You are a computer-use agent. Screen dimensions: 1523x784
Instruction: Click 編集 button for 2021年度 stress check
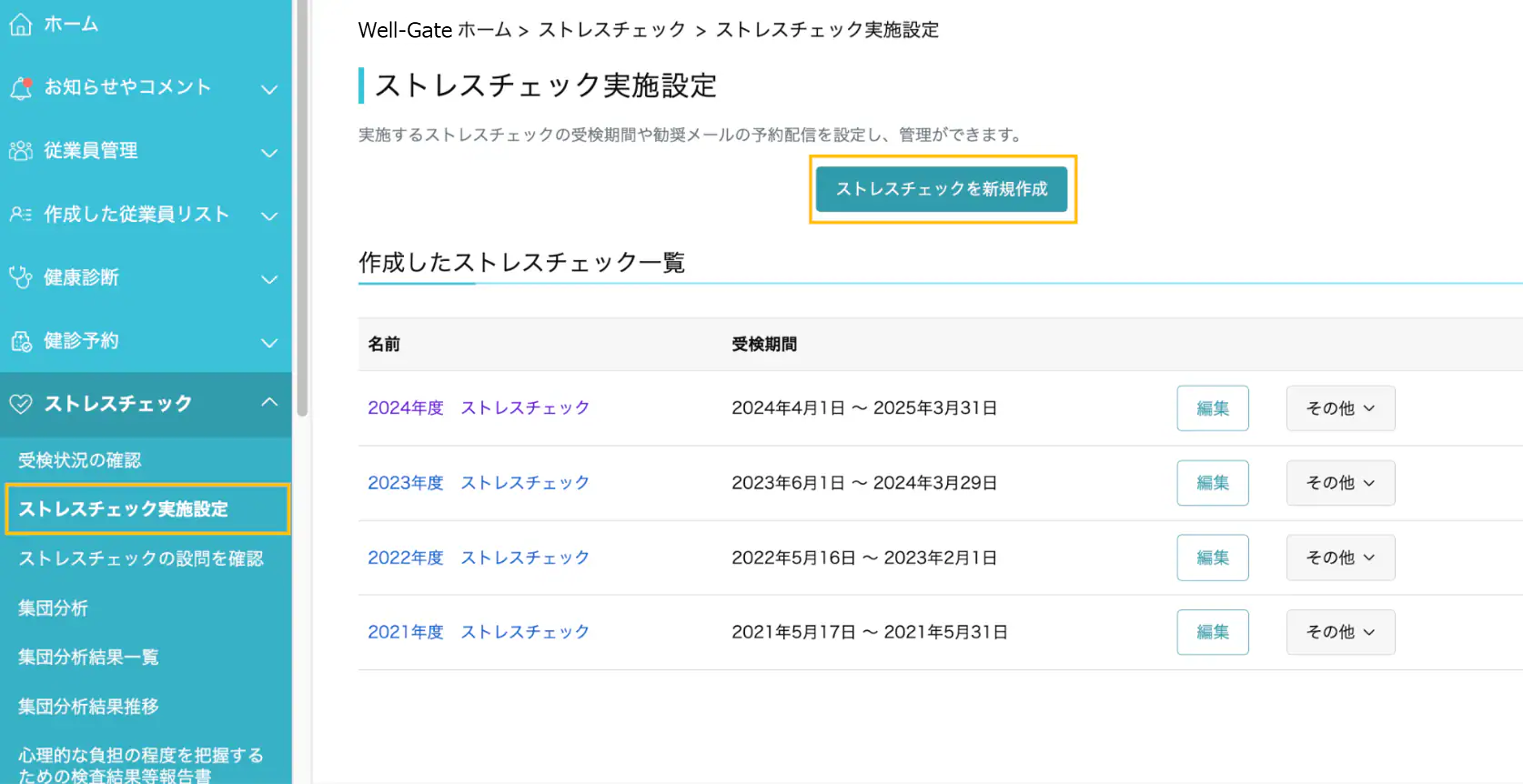1213,632
